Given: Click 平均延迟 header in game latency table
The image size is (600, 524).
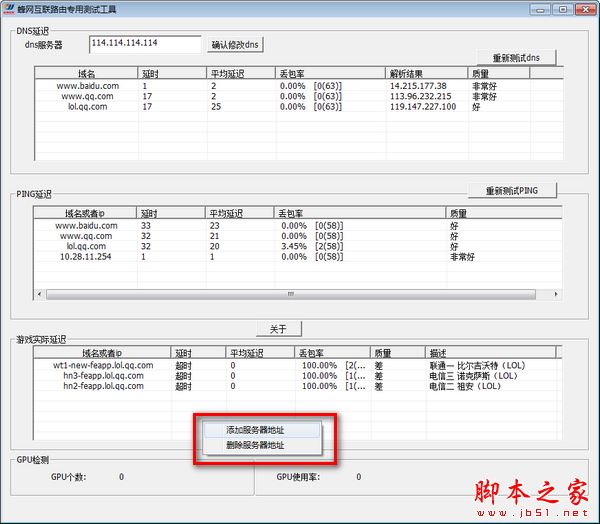Looking at the screenshot, I should (260, 353).
